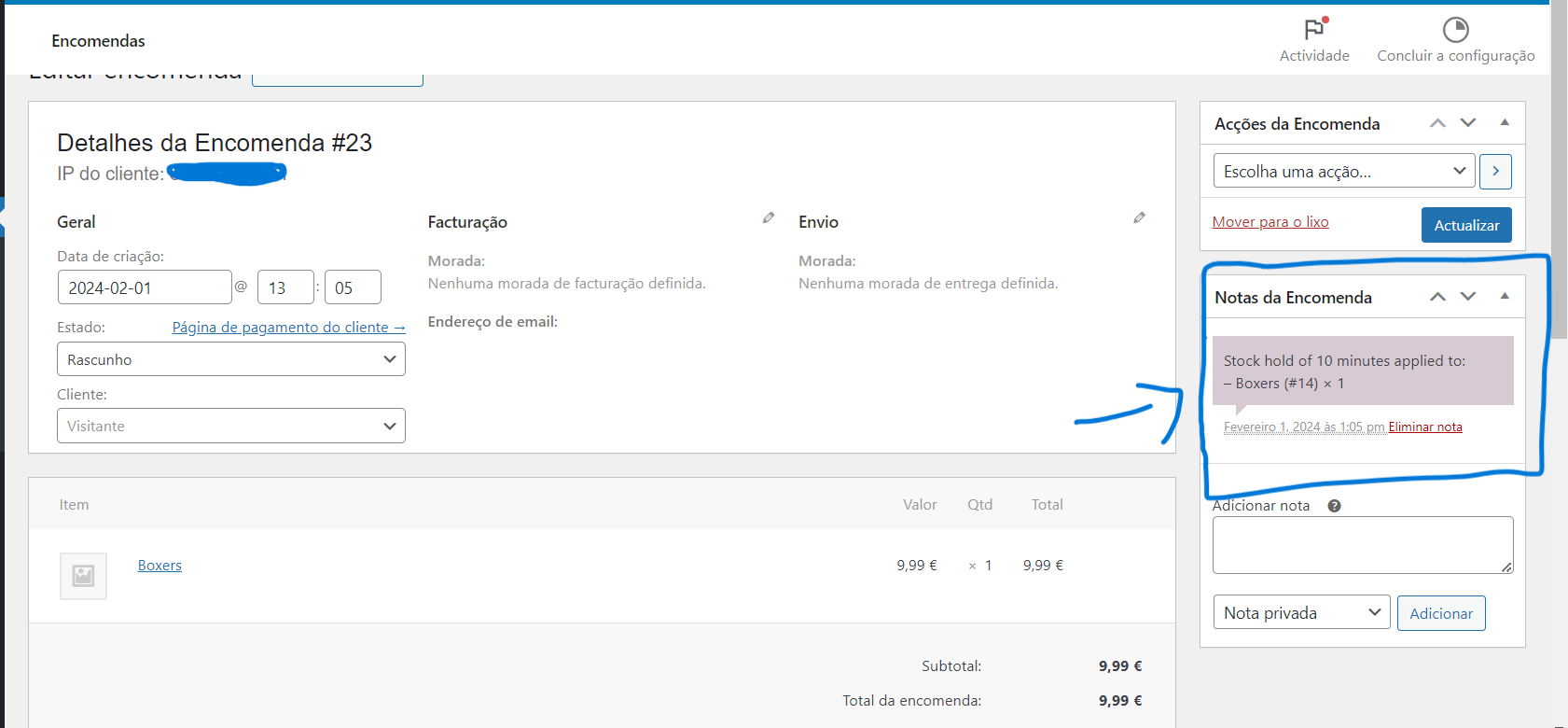Open the Actividade flag icon
1568x728 pixels.
tap(1314, 29)
